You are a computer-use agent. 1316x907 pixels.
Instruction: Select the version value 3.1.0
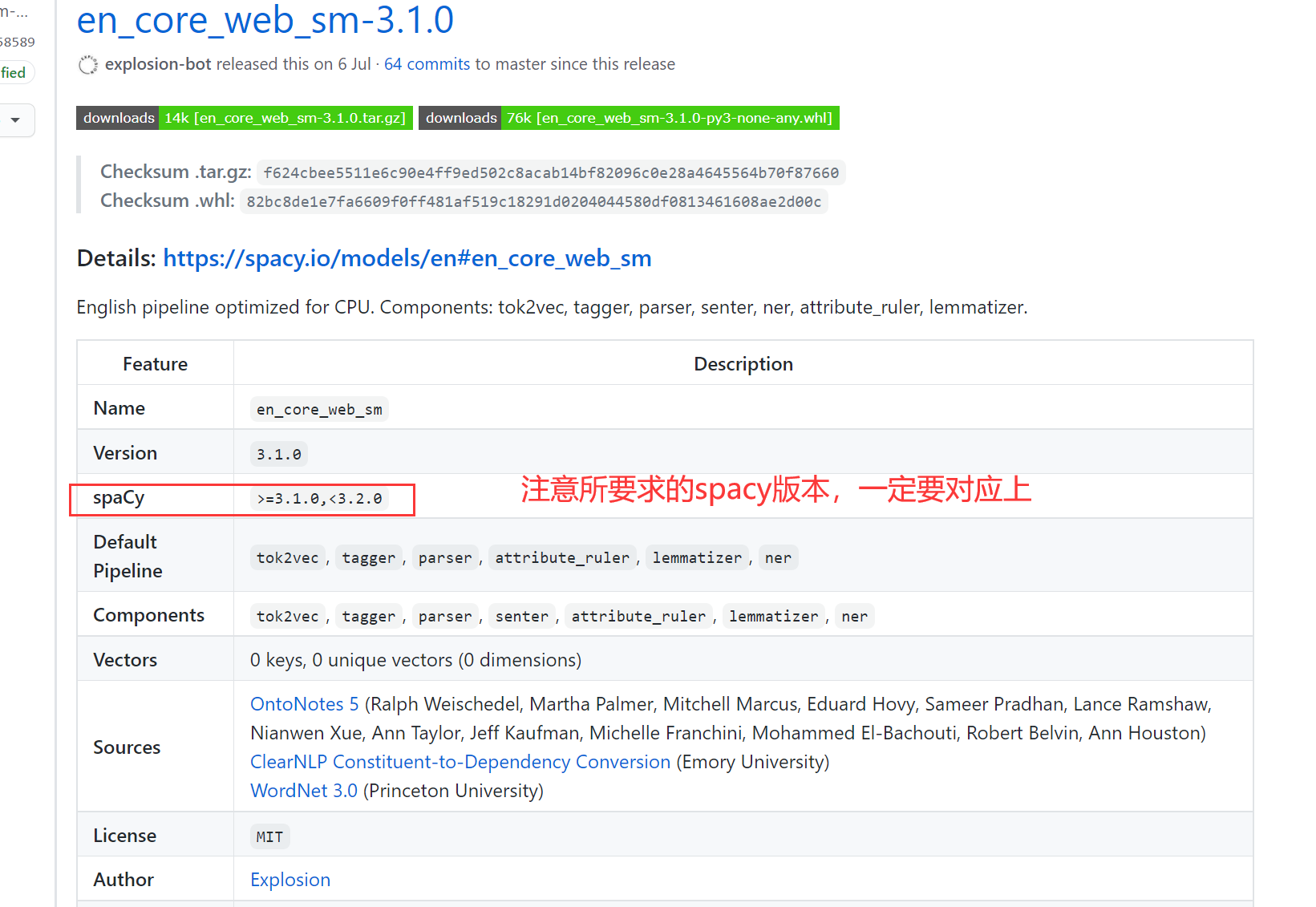[x=279, y=455]
